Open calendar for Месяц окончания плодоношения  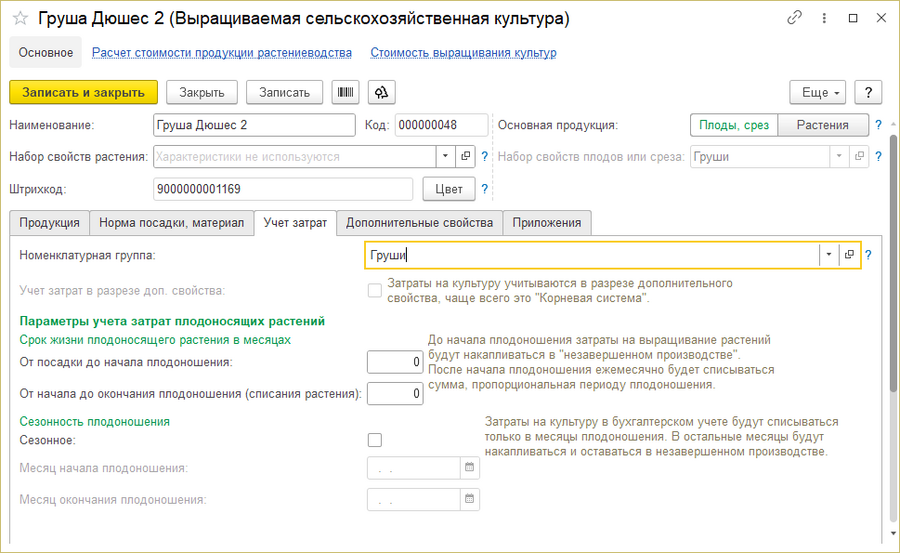470,499
